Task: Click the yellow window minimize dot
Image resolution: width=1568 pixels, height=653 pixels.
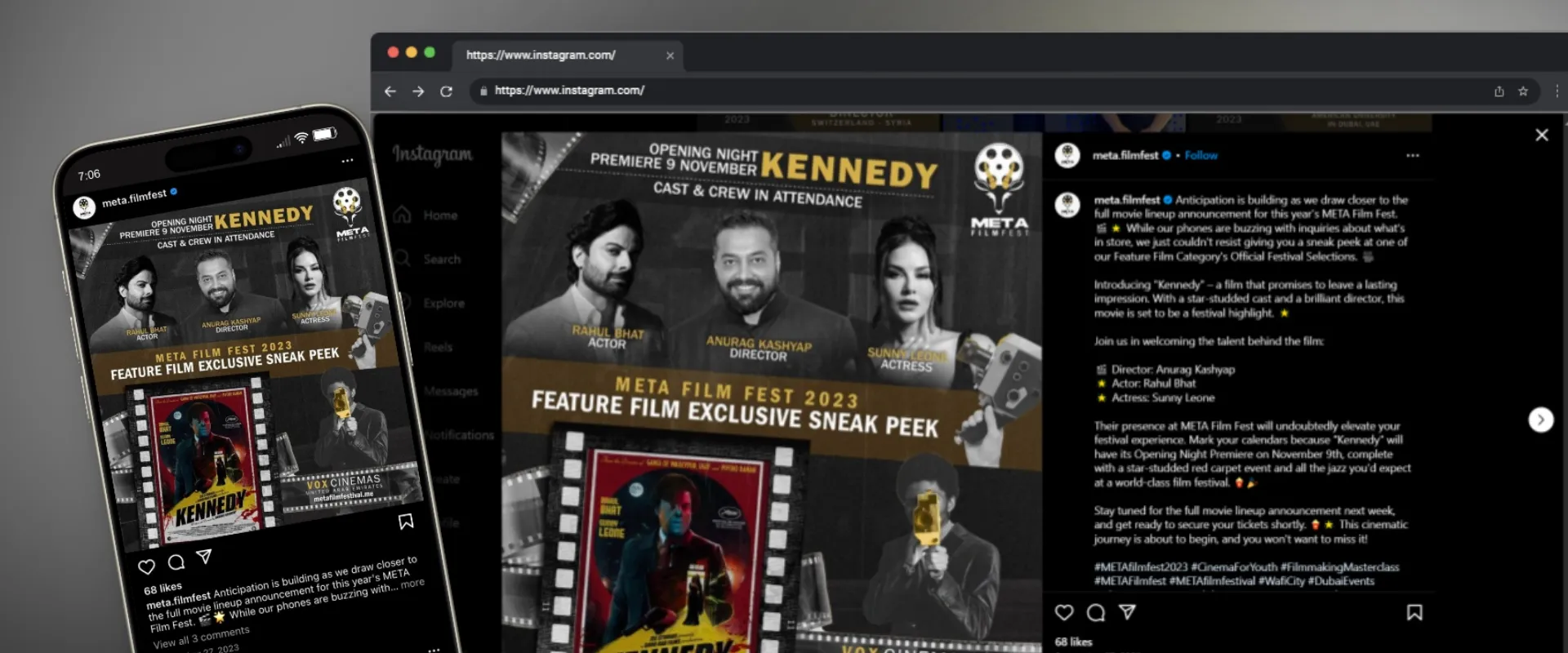Action: 412,52
